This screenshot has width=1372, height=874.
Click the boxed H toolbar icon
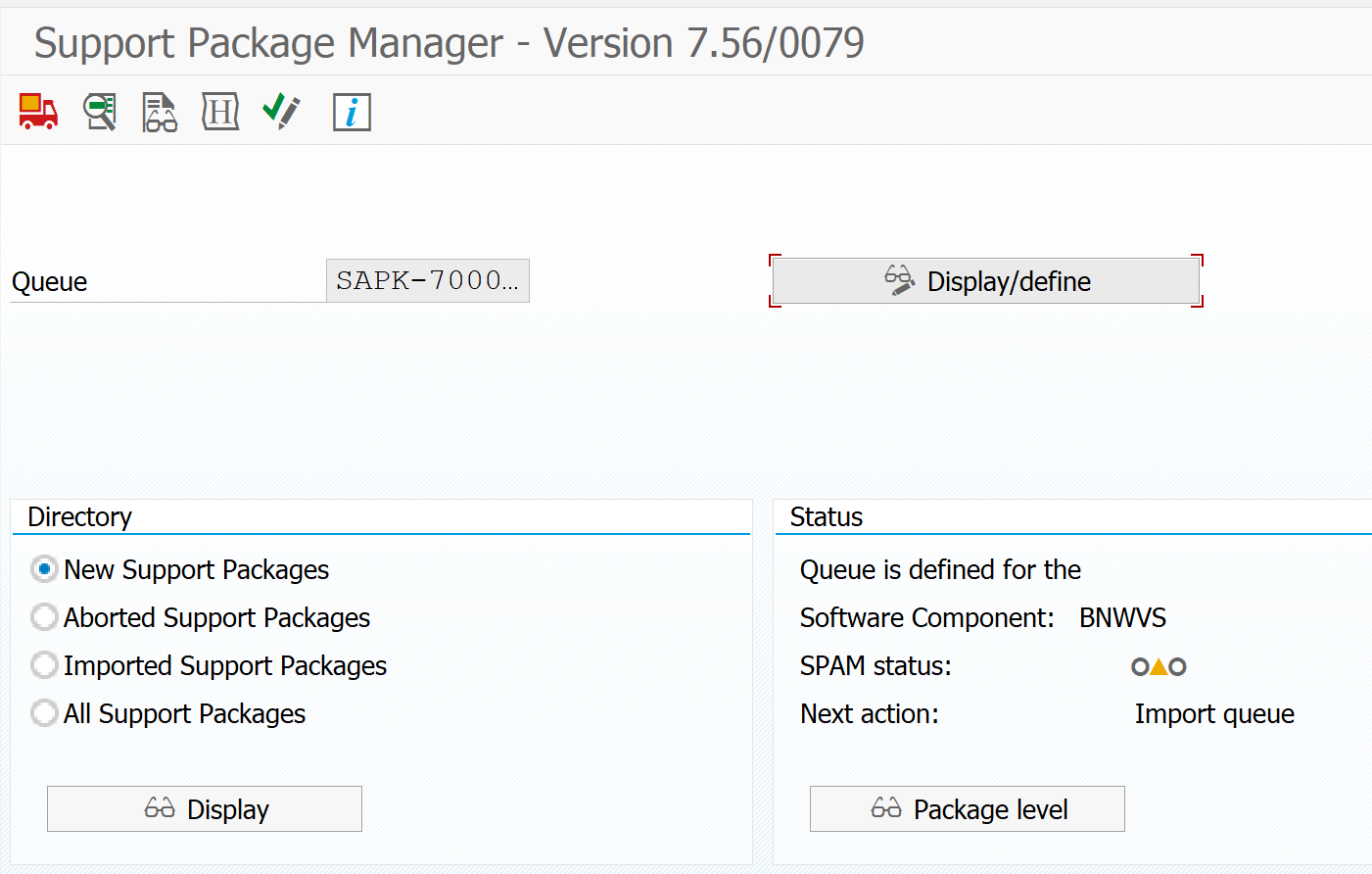[x=220, y=112]
